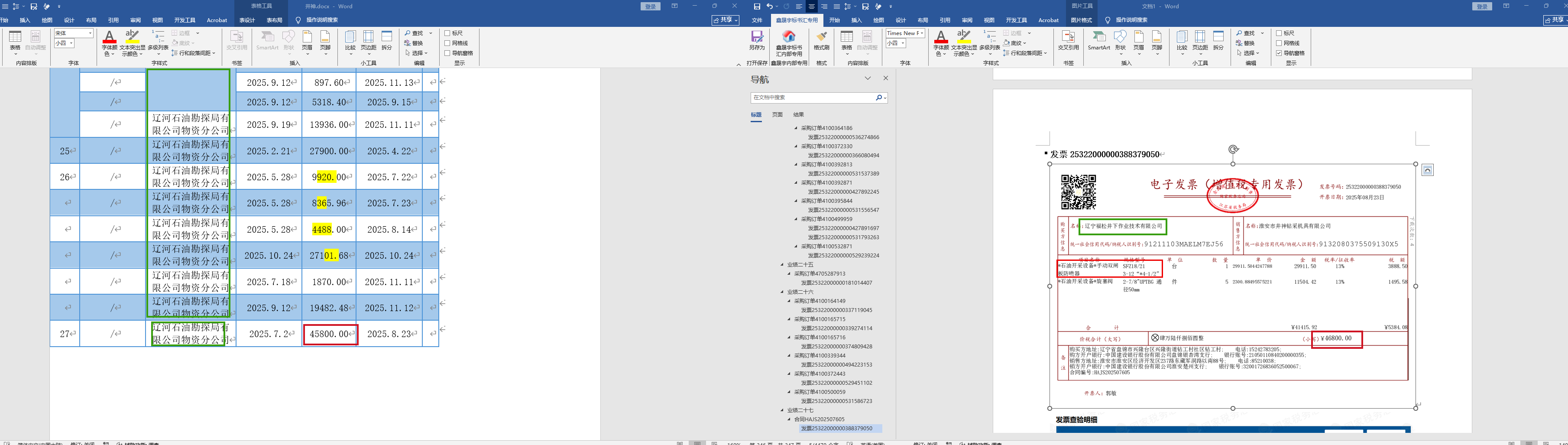Click 多级列表 multilevel list in 井神.docx
Viewport: 1568px width, 445px height.
158,42
